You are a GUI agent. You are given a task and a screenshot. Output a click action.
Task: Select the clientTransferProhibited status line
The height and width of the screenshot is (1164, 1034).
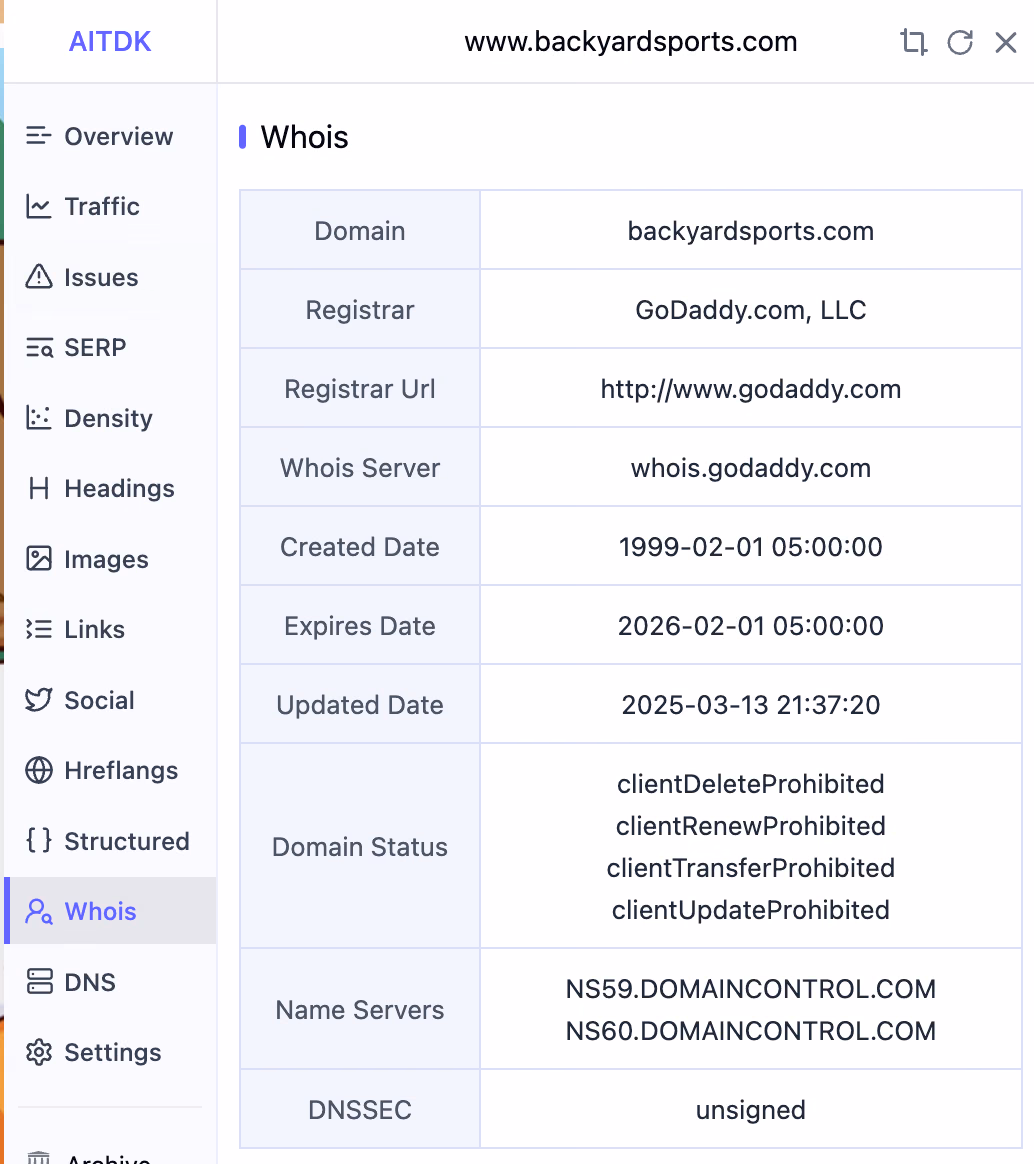click(x=750, y=868)
